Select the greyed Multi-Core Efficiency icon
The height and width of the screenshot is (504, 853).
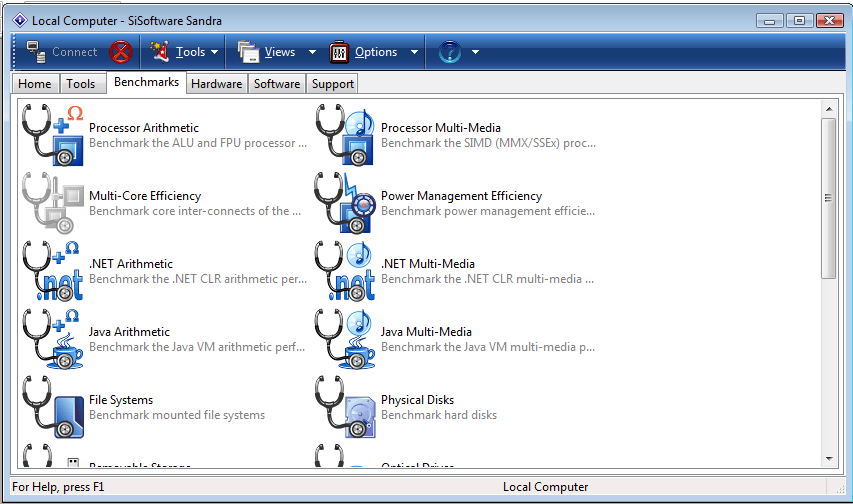tap(53, 203)
